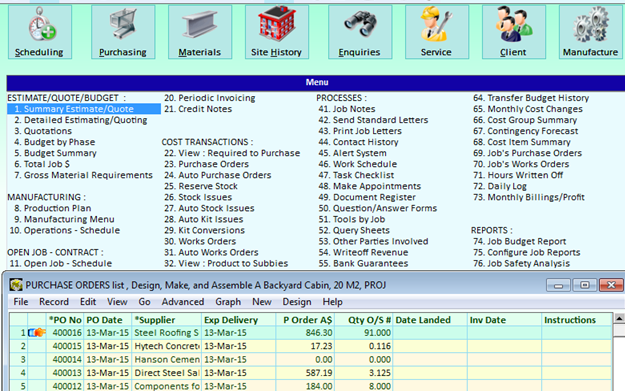The height and width of the screenshot is (391, 625).
Task: Open the Edit menu
Action: [88, 302]
